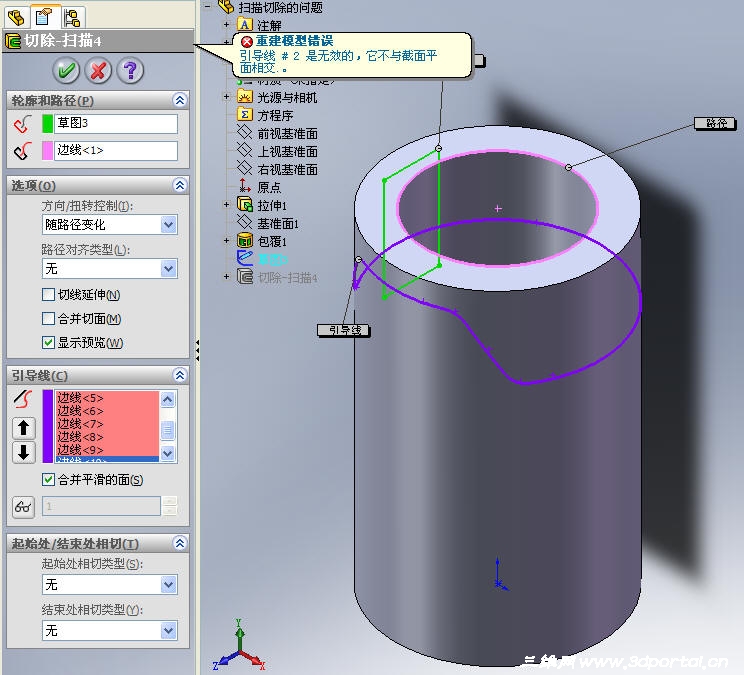Click the path field containing 边线<1>
The width and height of the screenshot is (744, 675).
pyautogui.click(x=116, y=150)
